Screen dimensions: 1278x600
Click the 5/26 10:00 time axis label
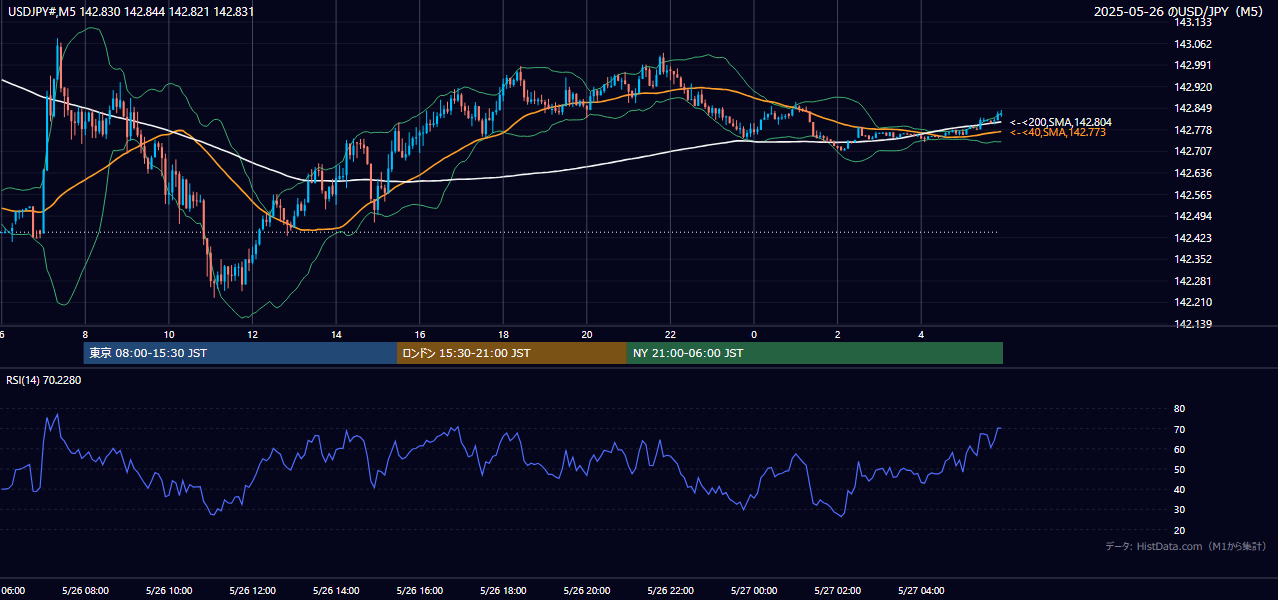coord(168,591)
